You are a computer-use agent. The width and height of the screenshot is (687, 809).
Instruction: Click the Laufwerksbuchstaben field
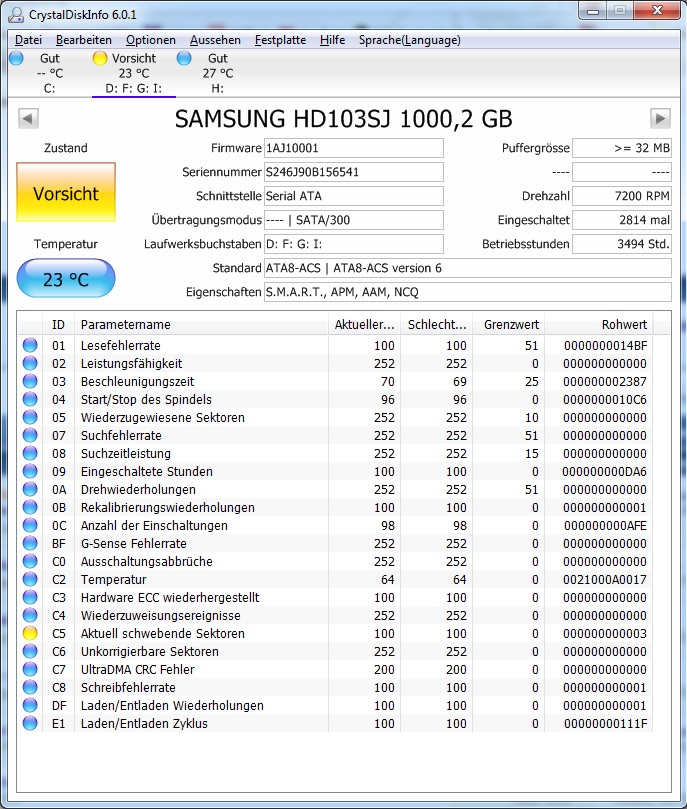coord(354,244)
